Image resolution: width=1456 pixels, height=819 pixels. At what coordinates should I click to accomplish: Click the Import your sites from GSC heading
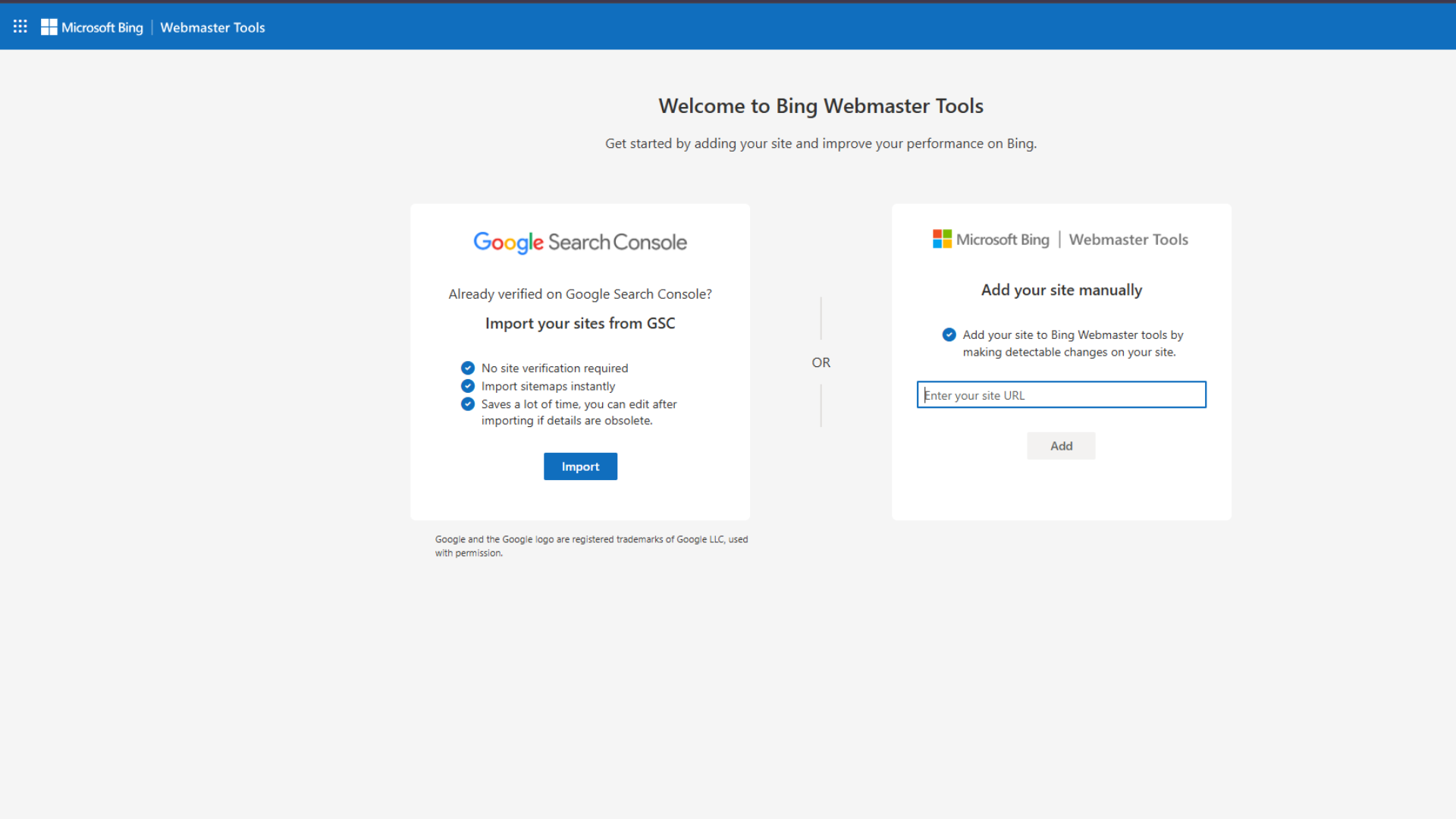pos(579,323)
